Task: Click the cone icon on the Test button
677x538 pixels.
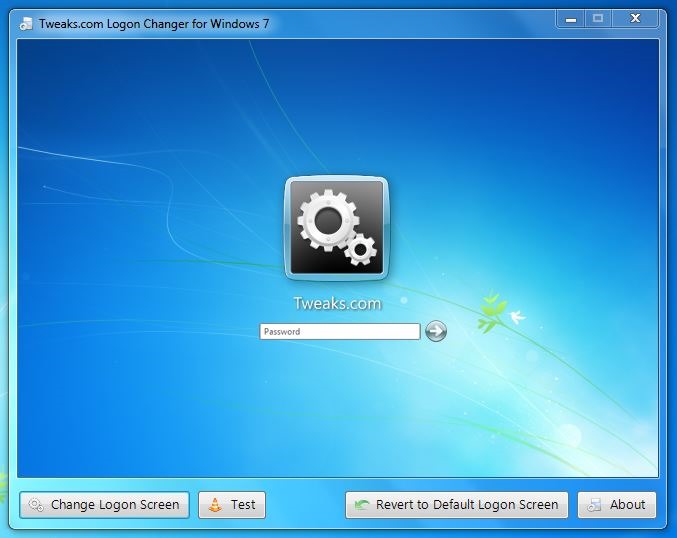Action: pyautogui.click(x=215, y=505)
